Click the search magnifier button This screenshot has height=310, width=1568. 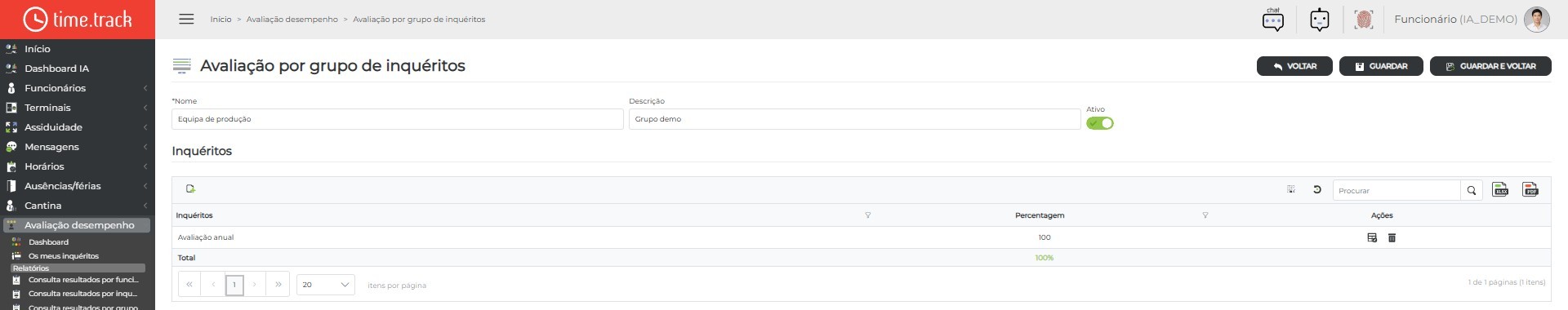coord(1472,190)
